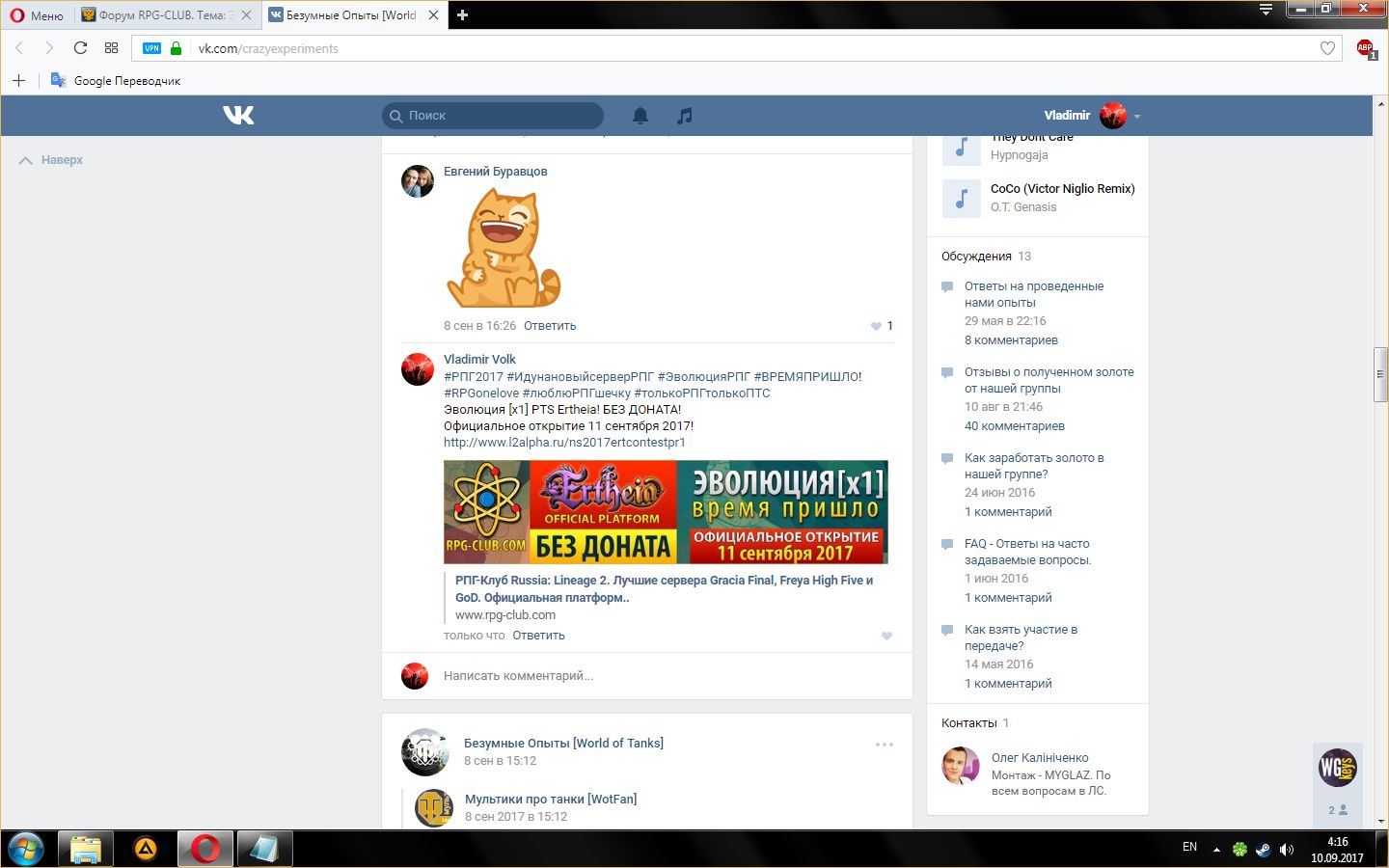The width and height of the screenshot is (1389, 868).
Task: Open hashtag #РПГ2017
Action: pyautogui.click(x=474, y=377)
